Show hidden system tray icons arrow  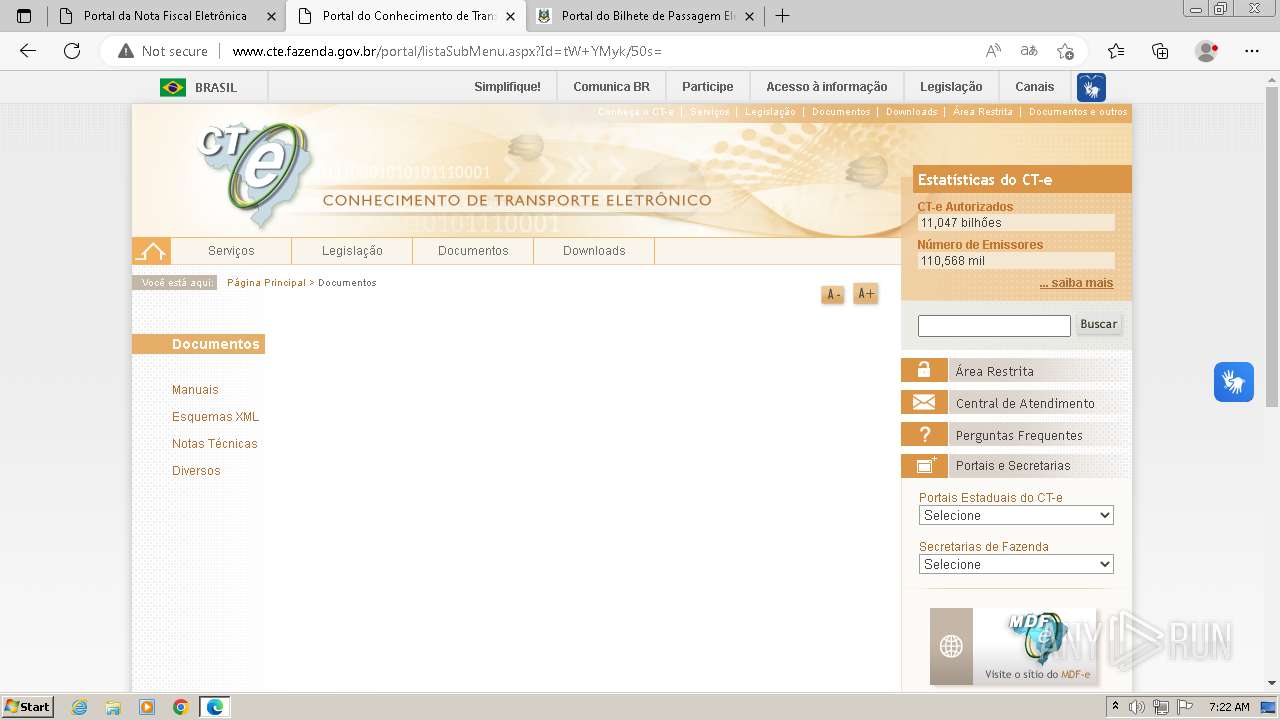[1116, 707]
